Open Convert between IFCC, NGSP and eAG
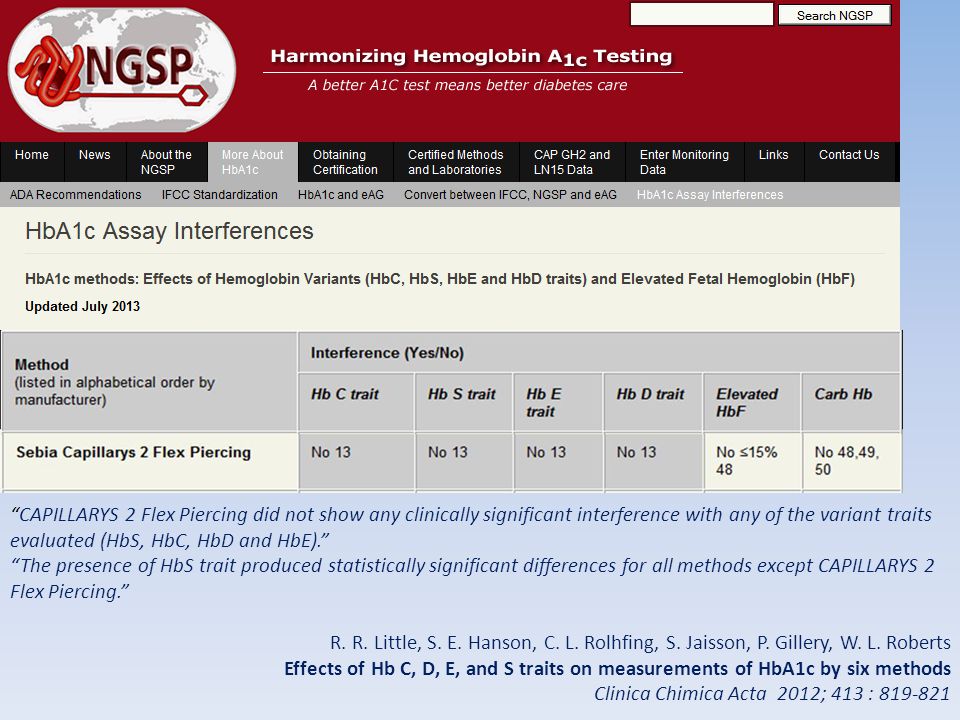The width and height of the screenshot is (960, 720). [510, 195]
